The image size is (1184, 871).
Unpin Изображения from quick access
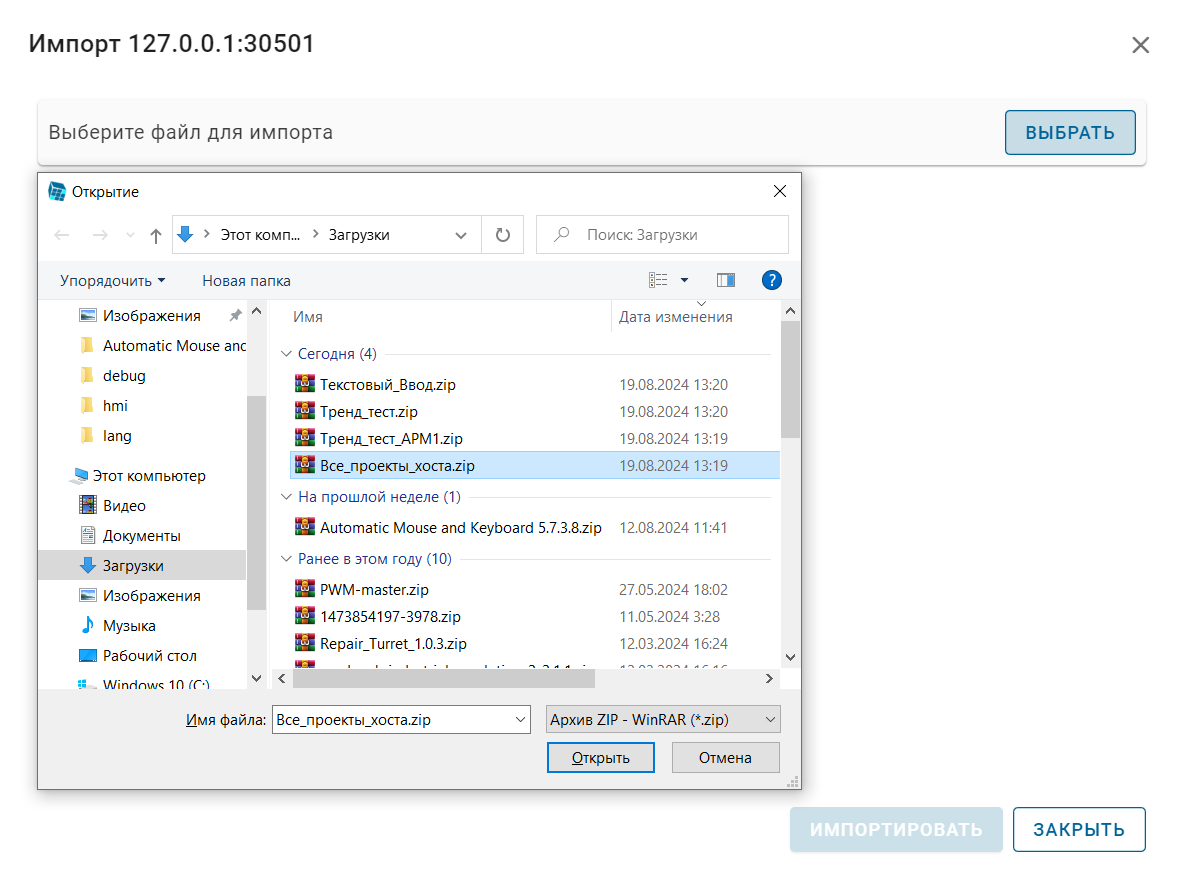pos(234,314)
